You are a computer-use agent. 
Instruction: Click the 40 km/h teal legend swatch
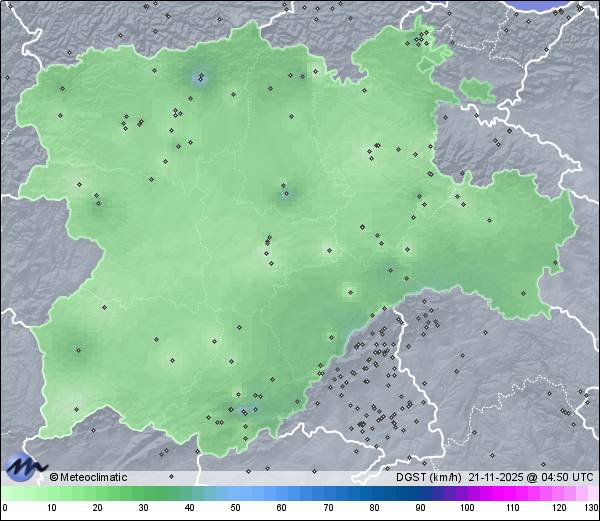tap(189, 494)
